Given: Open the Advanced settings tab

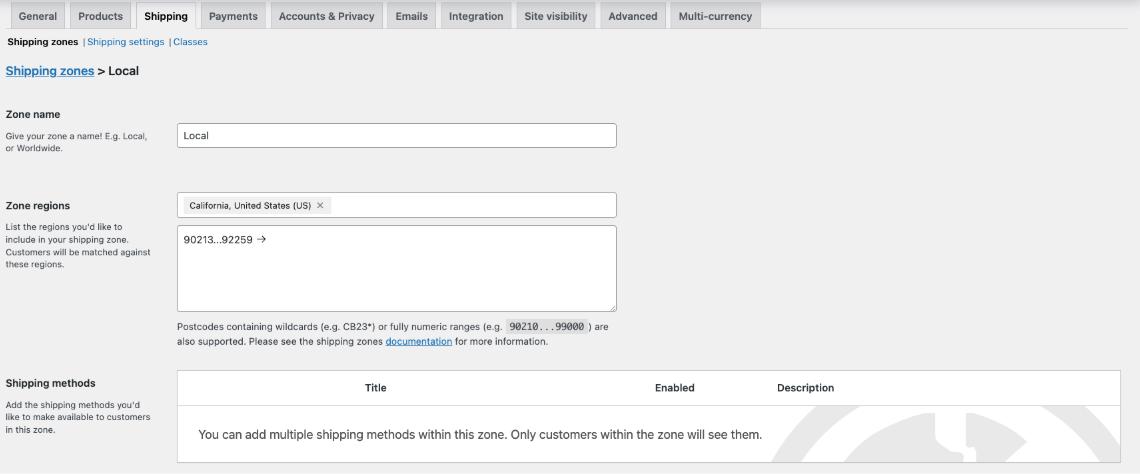Looking at the screenshot, I should (633, 16).
